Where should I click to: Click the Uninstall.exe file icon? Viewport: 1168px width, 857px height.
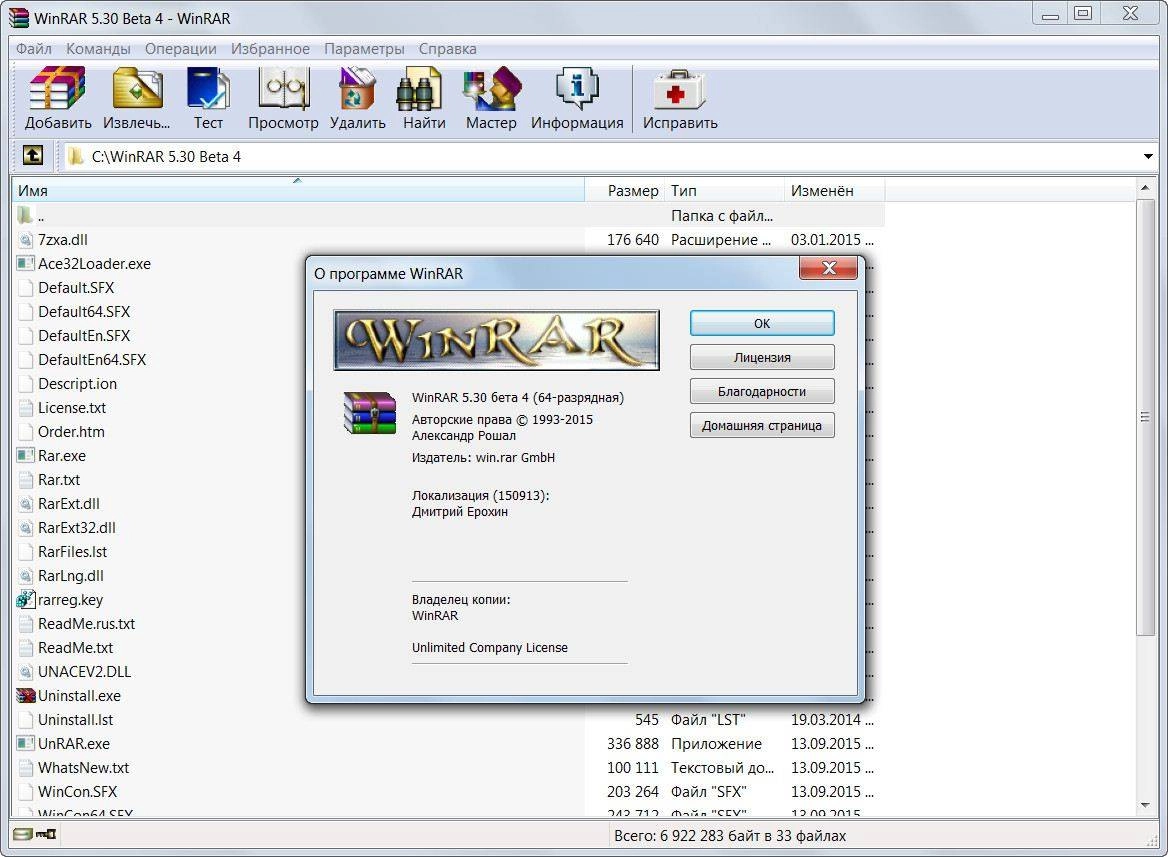point(25,696)
